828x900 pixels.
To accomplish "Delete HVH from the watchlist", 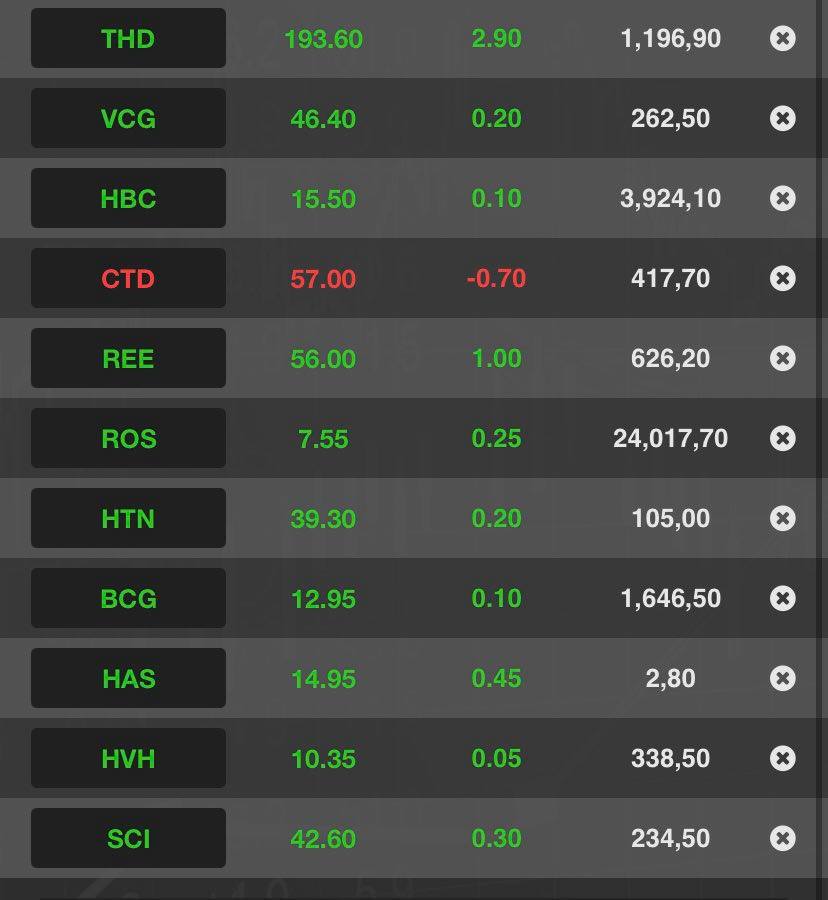I will coord(783,758).
